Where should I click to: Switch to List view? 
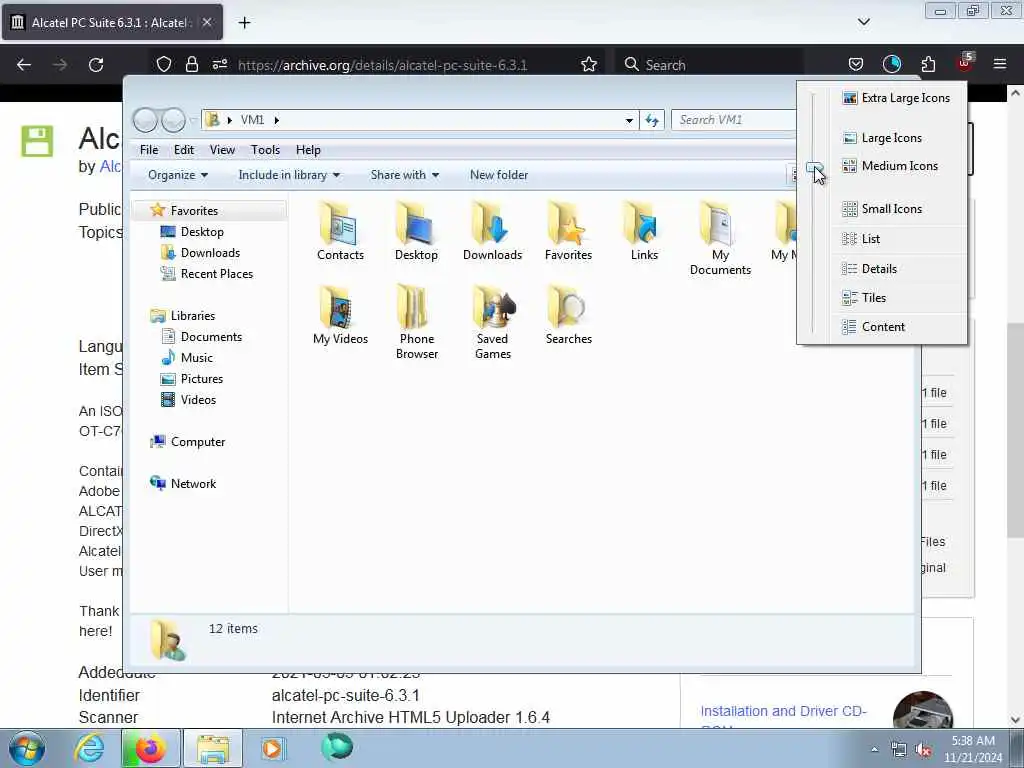(897, 239)
